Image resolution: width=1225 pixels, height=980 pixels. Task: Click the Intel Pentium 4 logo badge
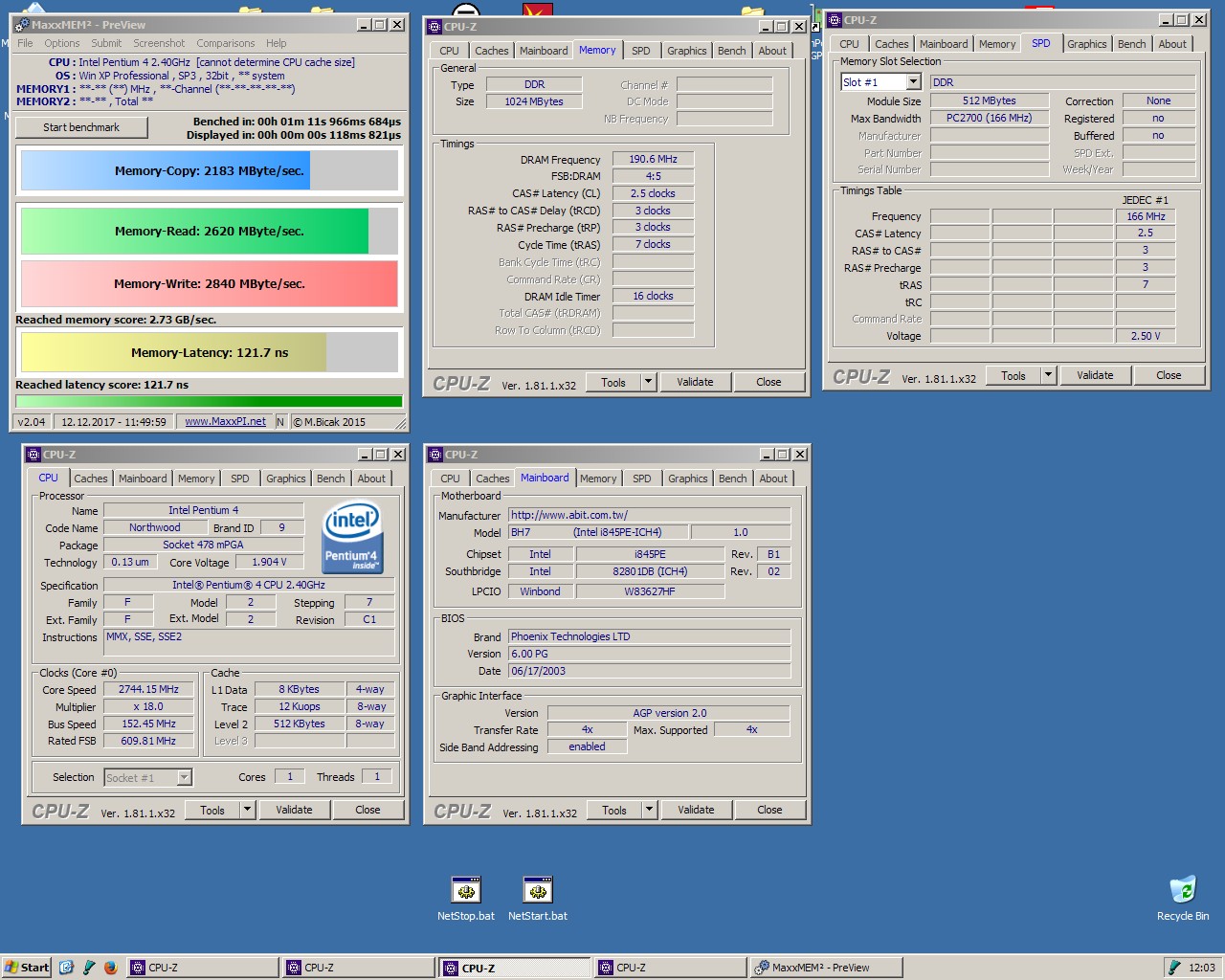352,537
